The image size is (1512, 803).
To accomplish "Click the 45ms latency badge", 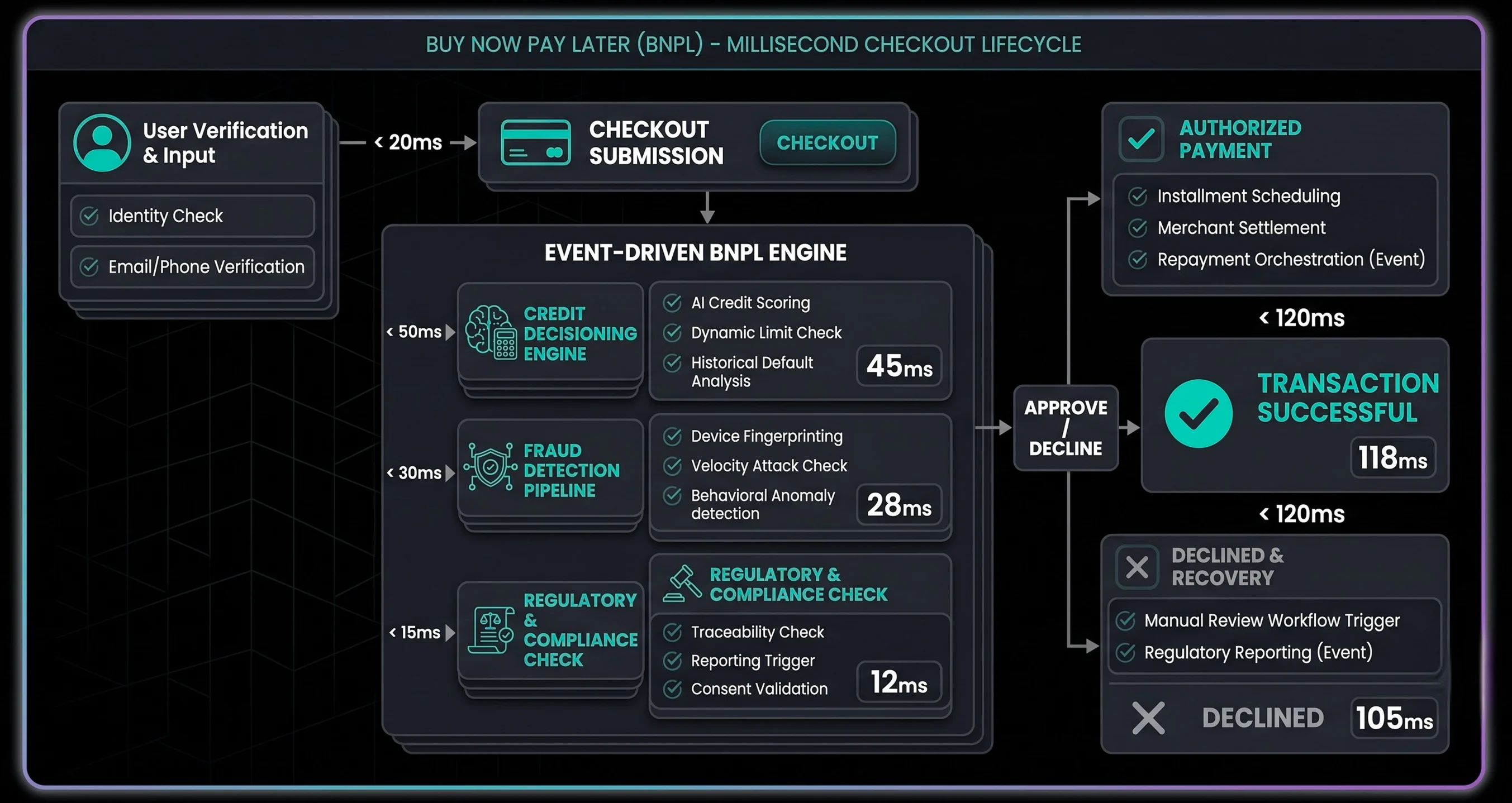I will point(899,365).
